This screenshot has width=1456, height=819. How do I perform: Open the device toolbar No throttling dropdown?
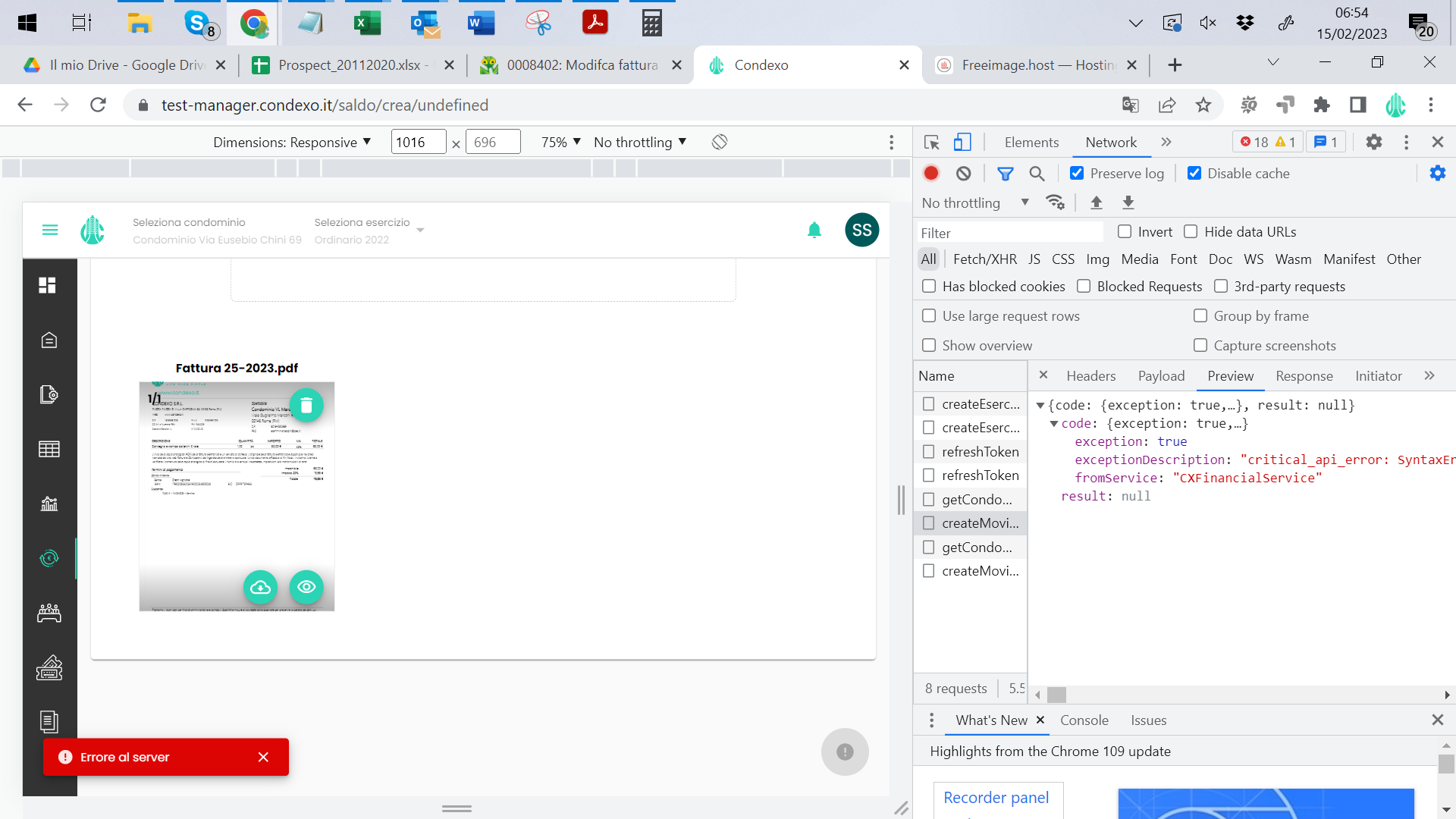click(640, 143)
